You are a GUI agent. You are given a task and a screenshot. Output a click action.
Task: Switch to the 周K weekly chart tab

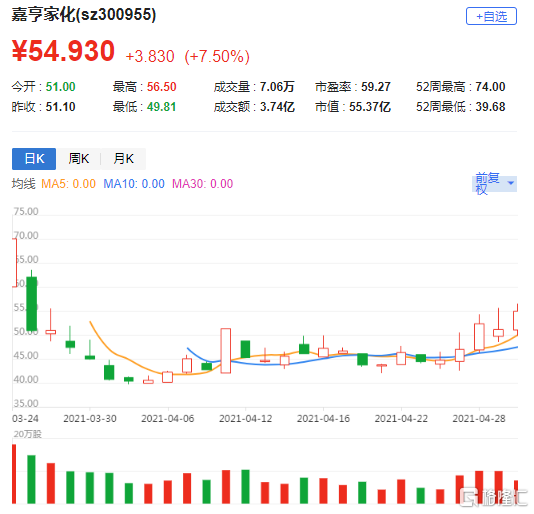click(79, 159)
